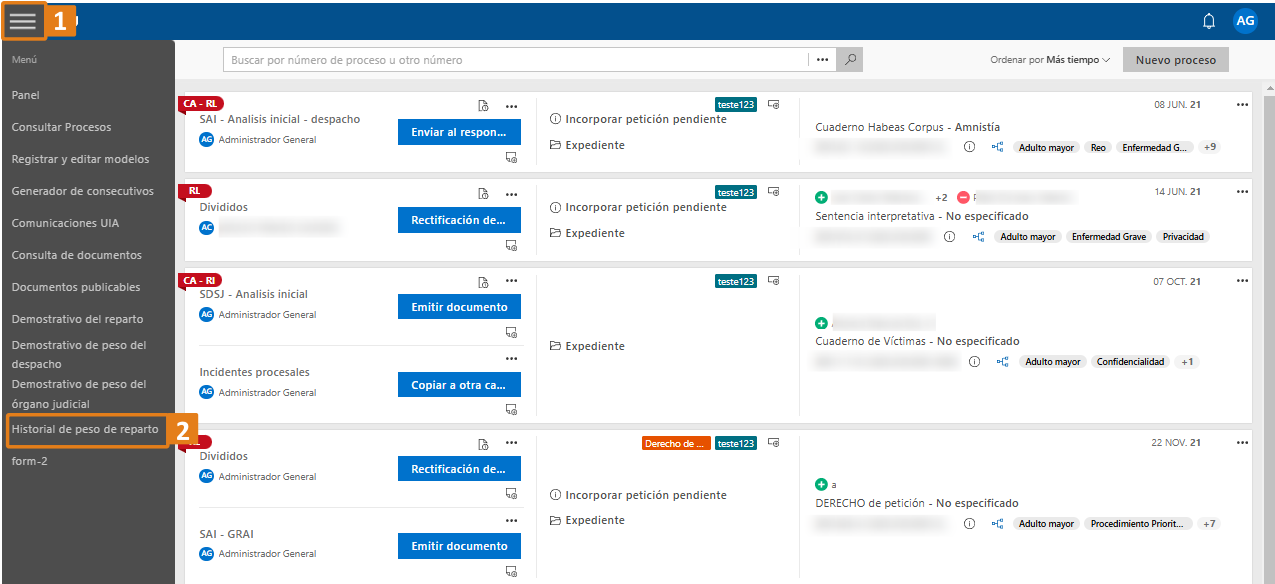Click the Enfermedad G... tag
The height and width of the screenshot is (584, 1275).
[x=1155, y=147]
